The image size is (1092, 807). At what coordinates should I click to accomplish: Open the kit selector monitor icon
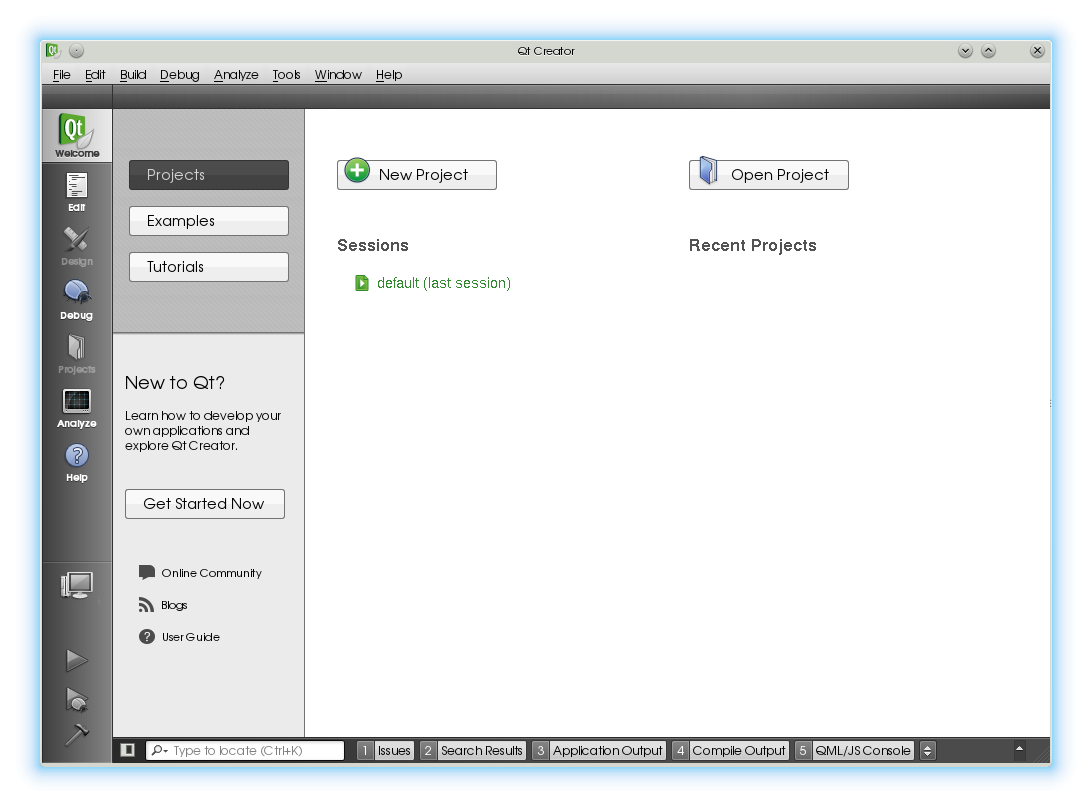pyautogui.click(x=77, y=586)
